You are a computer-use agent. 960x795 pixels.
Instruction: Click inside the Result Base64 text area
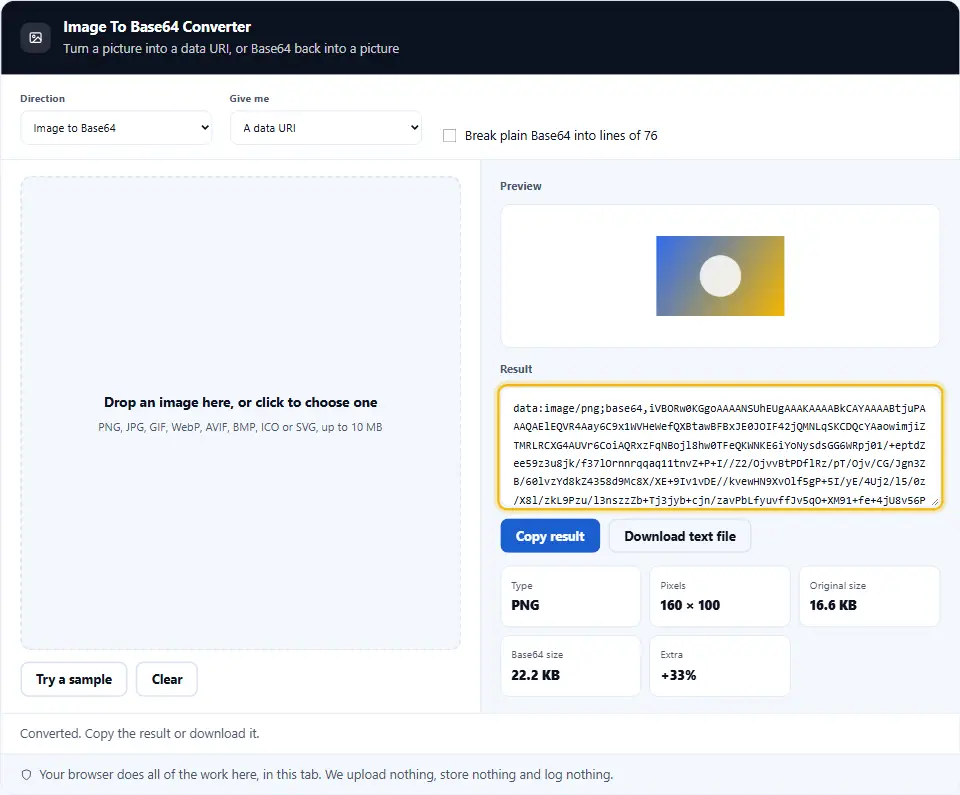[x=719, y=447]
